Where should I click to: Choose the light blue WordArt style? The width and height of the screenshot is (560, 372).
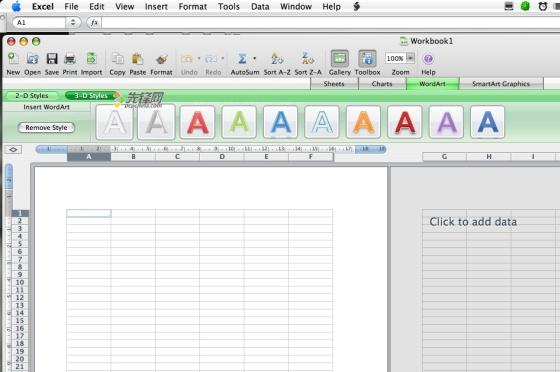pos(280,122)
